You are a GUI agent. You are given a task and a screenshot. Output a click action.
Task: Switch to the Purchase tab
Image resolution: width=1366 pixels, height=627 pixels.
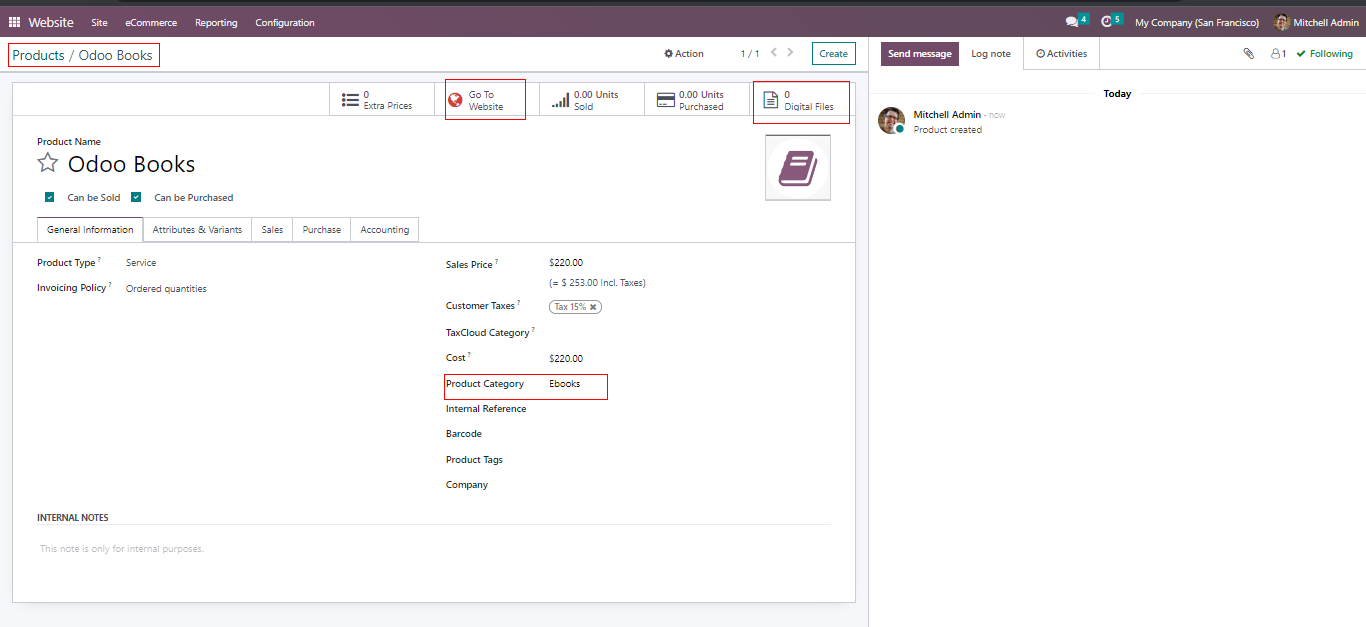click(x=321, y=229)
